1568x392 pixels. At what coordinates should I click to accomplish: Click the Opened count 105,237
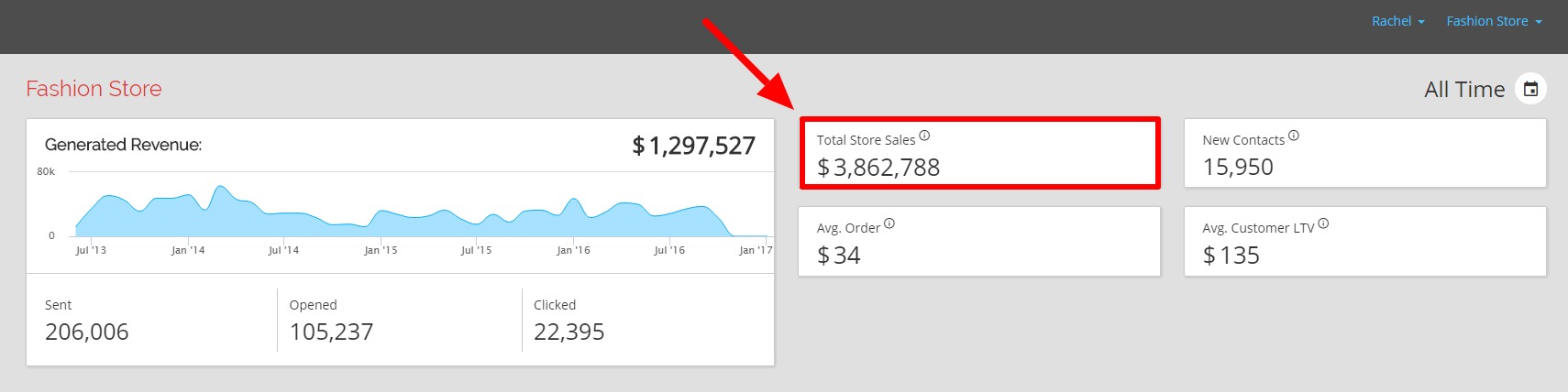click(332, 332)
